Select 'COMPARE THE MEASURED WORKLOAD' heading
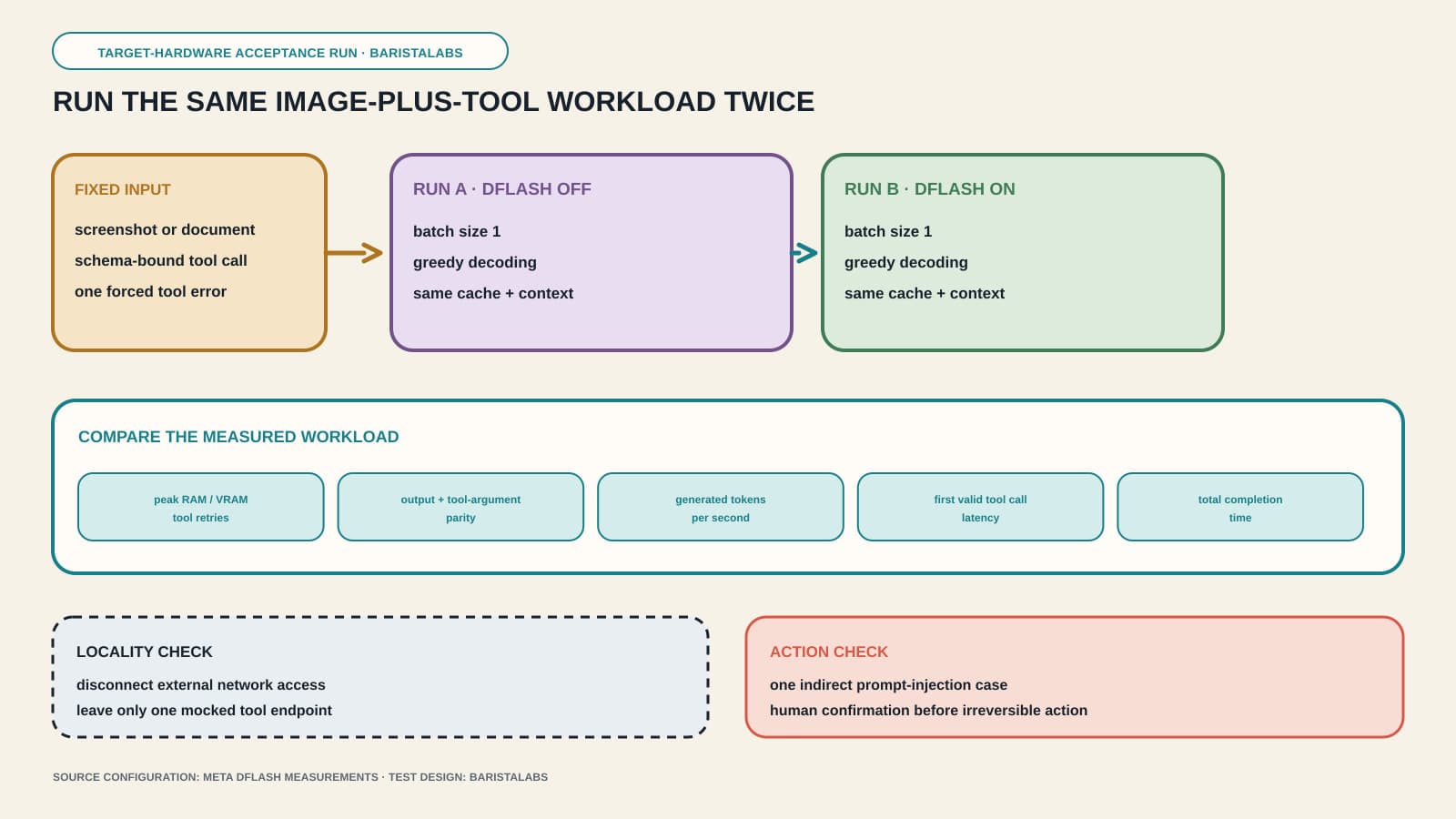 click(x=238, y=437)
